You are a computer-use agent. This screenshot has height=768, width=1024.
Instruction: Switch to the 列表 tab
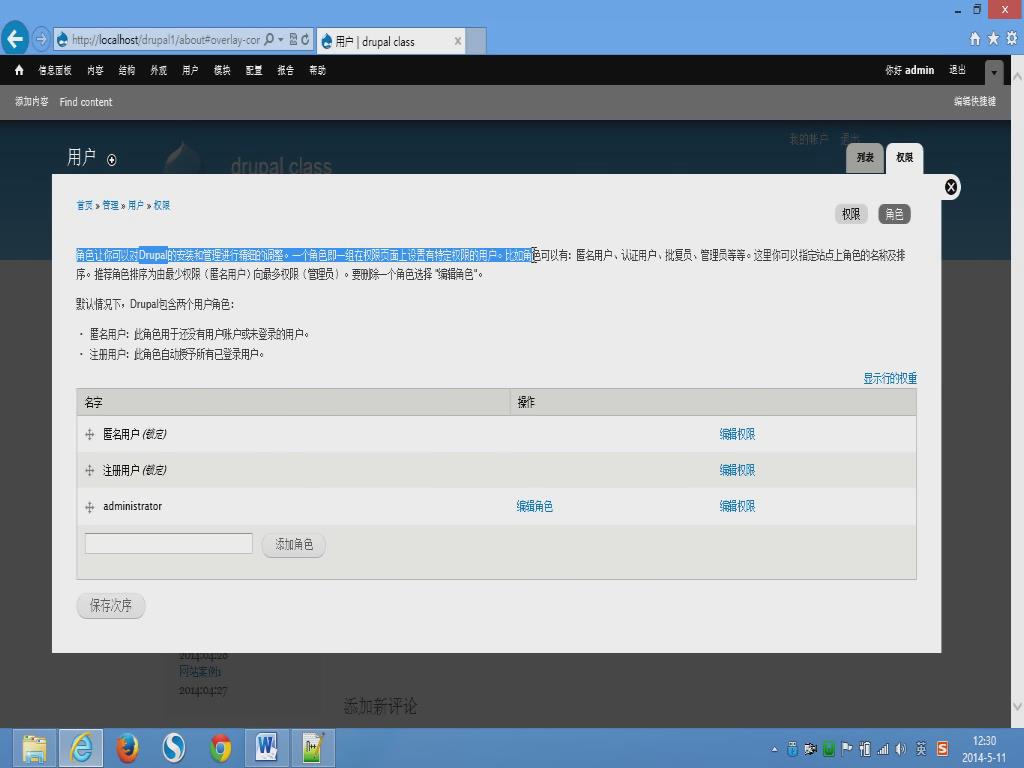click(865, 158)
